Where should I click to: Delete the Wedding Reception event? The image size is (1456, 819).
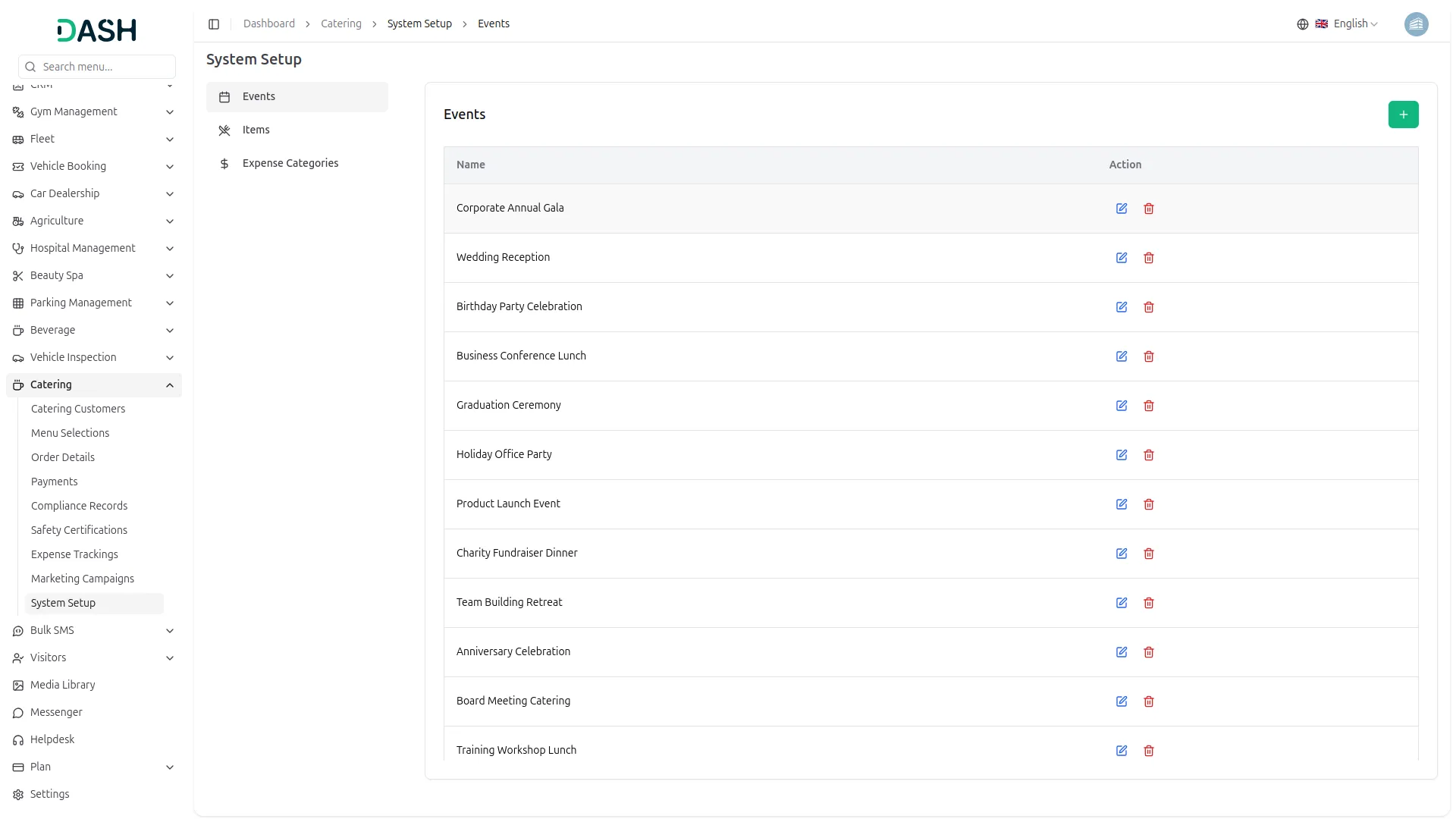[x=1149, y=258]
